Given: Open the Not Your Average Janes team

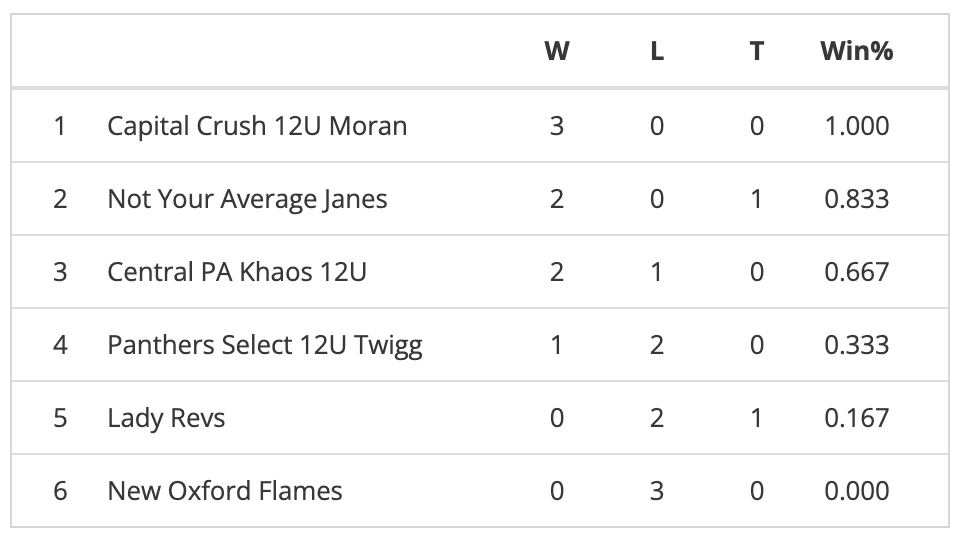Looking at the screenshot, I should [247, 199].
